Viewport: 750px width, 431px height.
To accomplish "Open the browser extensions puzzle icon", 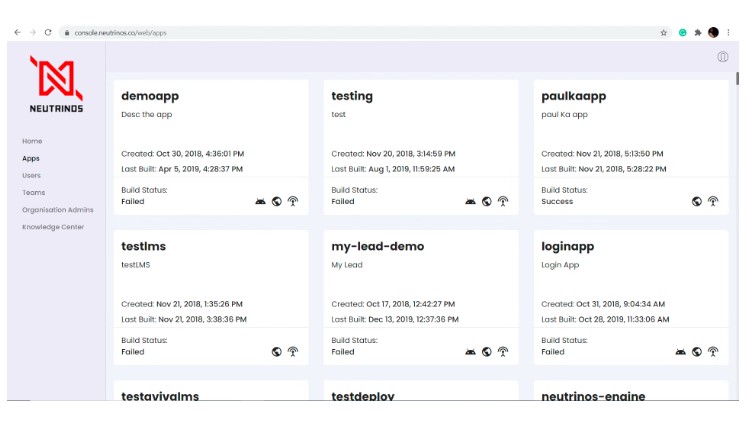I will coord(698,32).
